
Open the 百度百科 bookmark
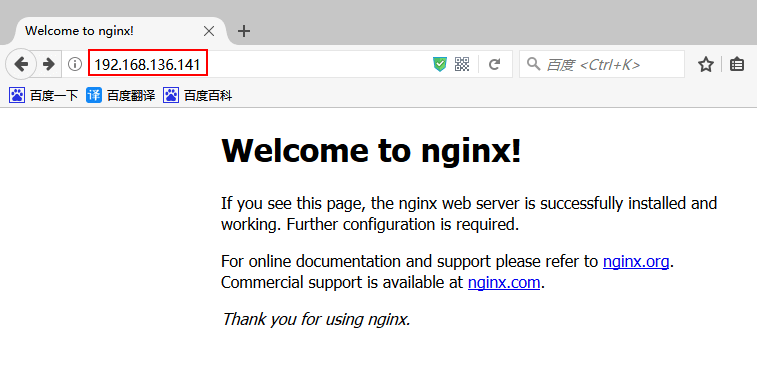(198, 96)
